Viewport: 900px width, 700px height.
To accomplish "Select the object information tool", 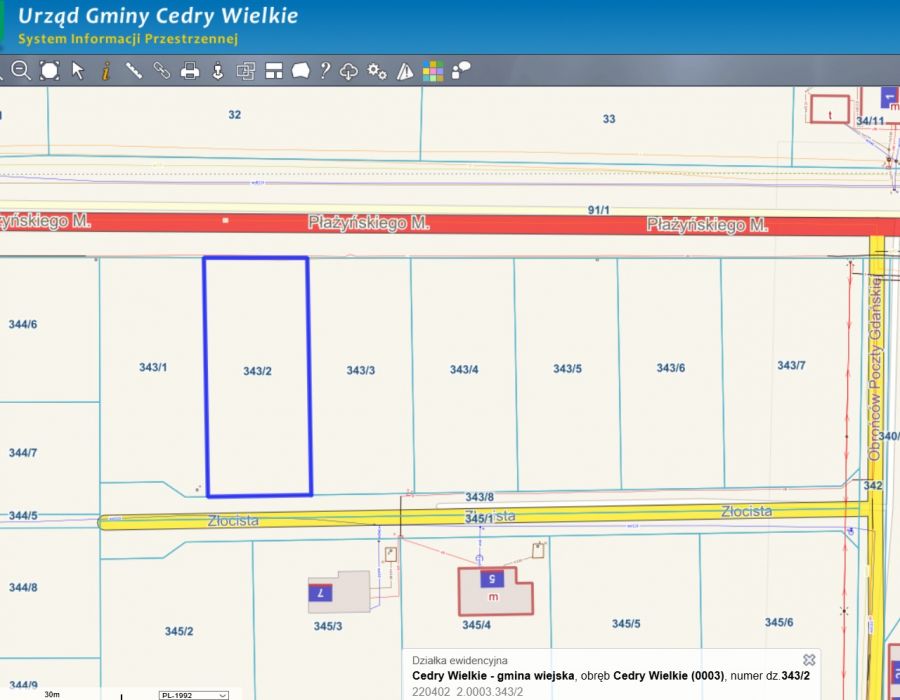I will pyautogui.click(x=105, y=71).
